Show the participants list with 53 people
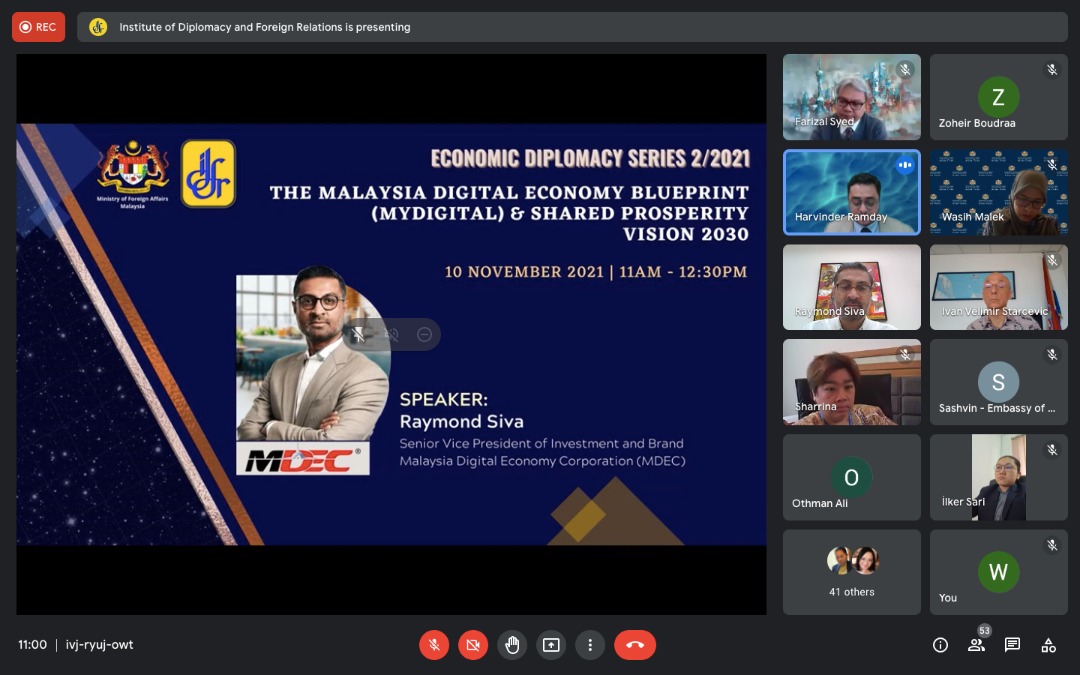The image size is (1080, 675). (x=976, y=645)
